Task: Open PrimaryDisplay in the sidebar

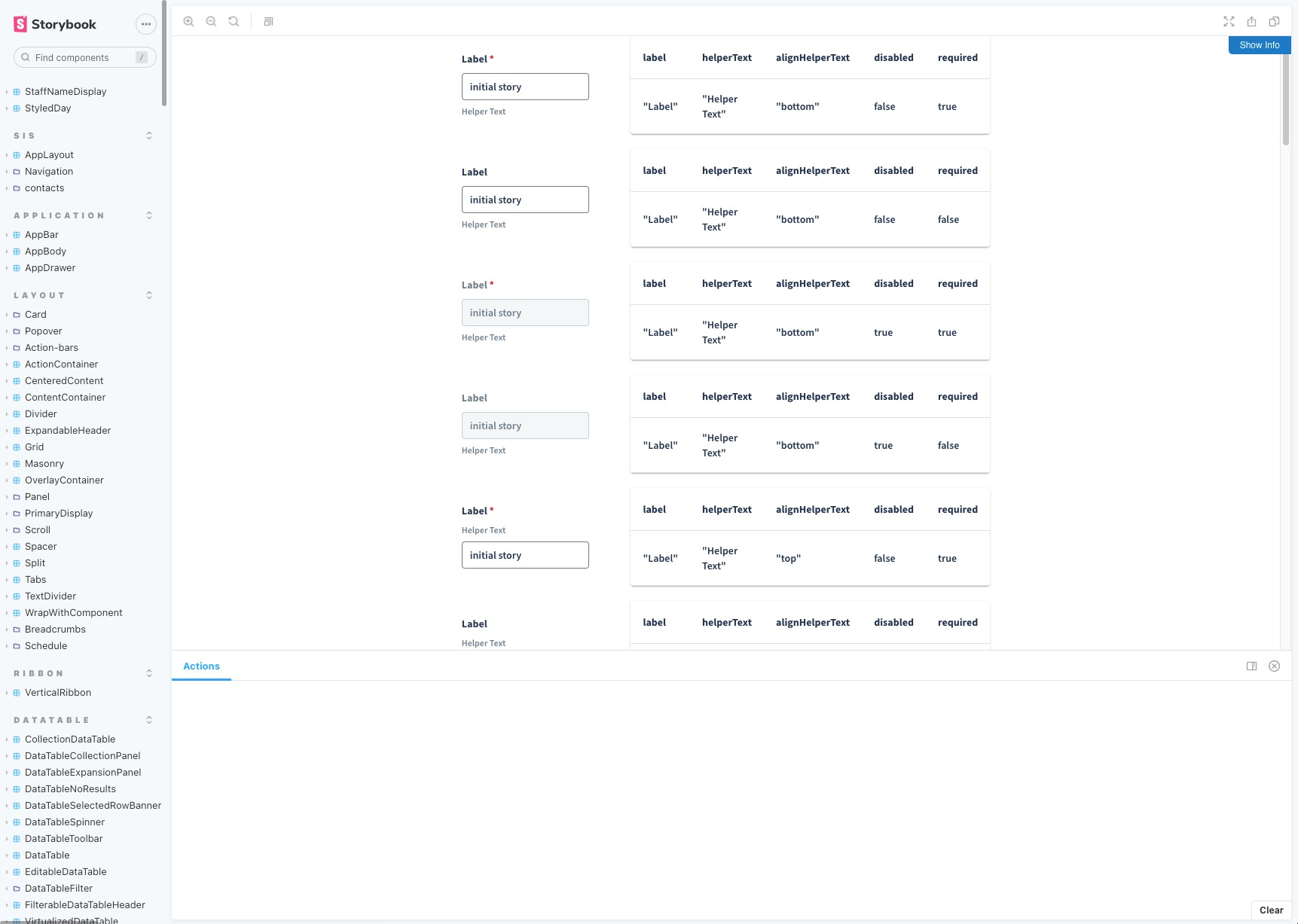Action: (x=59, y=514)
